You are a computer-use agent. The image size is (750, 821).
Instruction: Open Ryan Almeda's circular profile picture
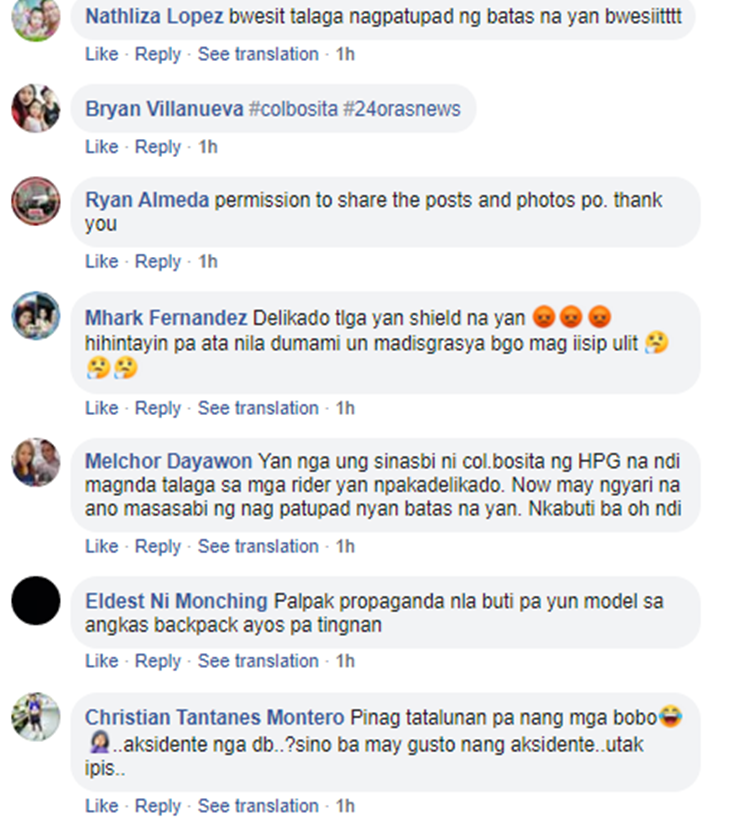click(36, 201)
